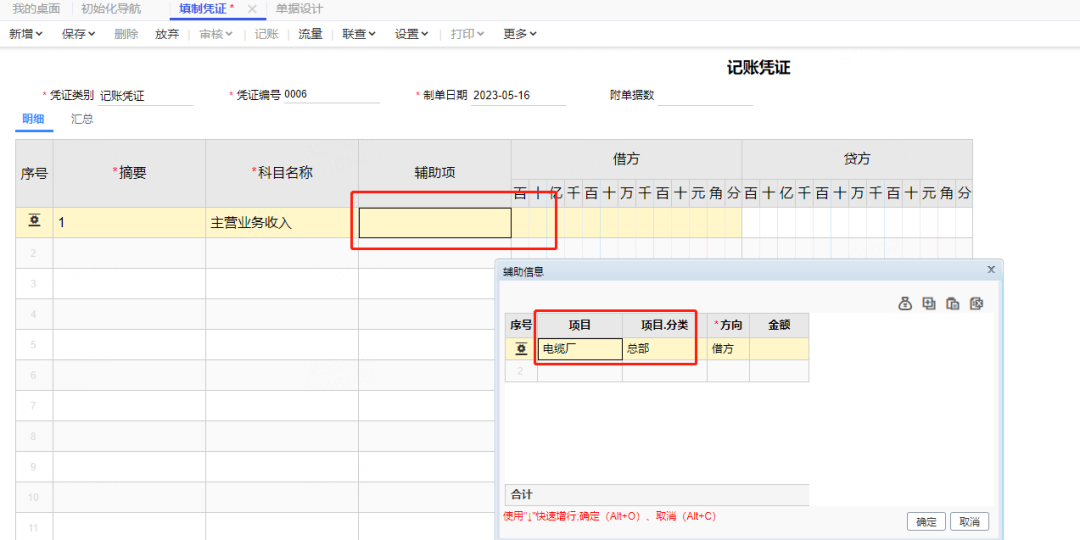Click row 1 action icon in 辅助信息 table
1080x540 pixels.
520,349
